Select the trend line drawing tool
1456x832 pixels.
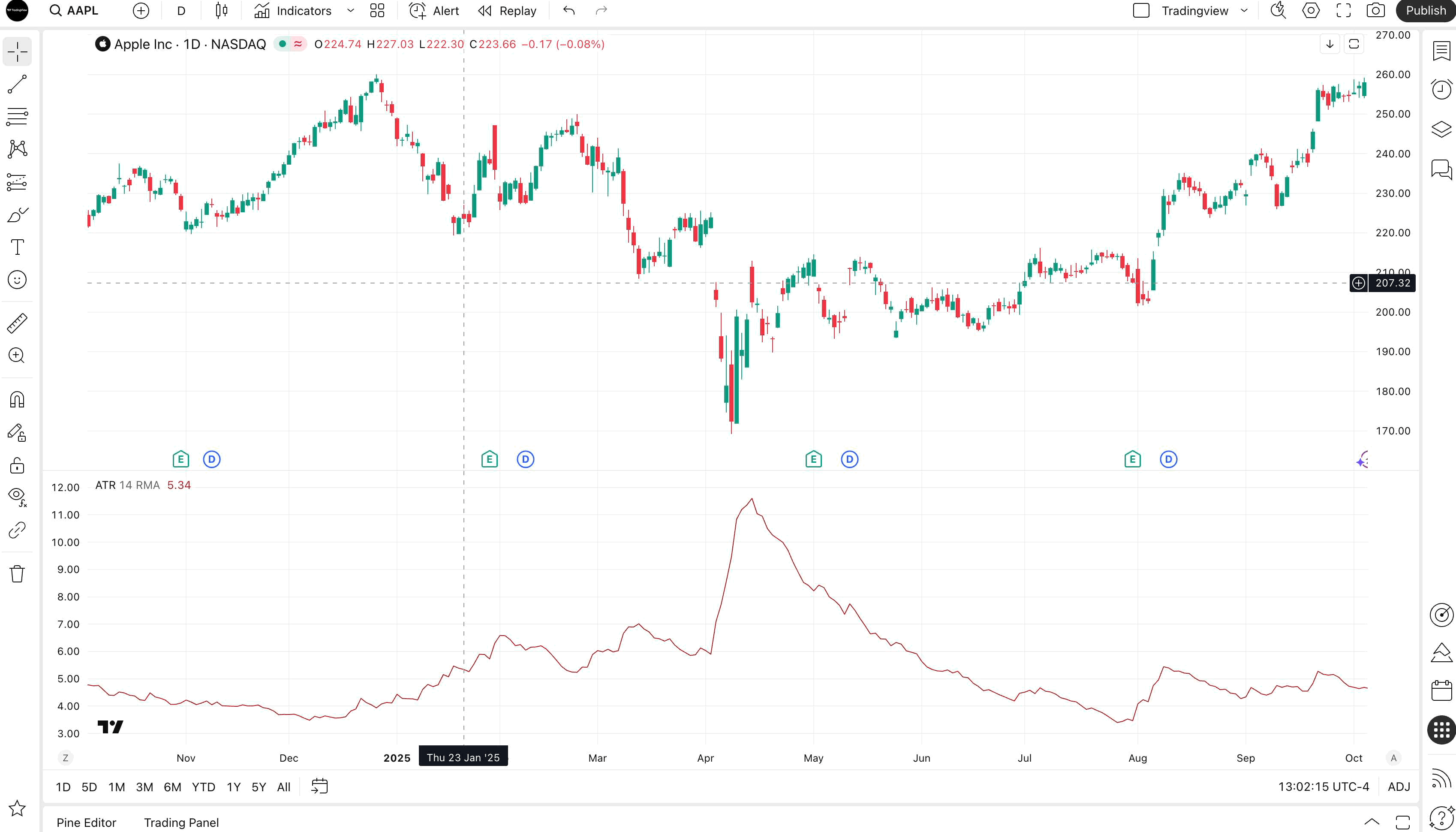click(x=17, y=84)
